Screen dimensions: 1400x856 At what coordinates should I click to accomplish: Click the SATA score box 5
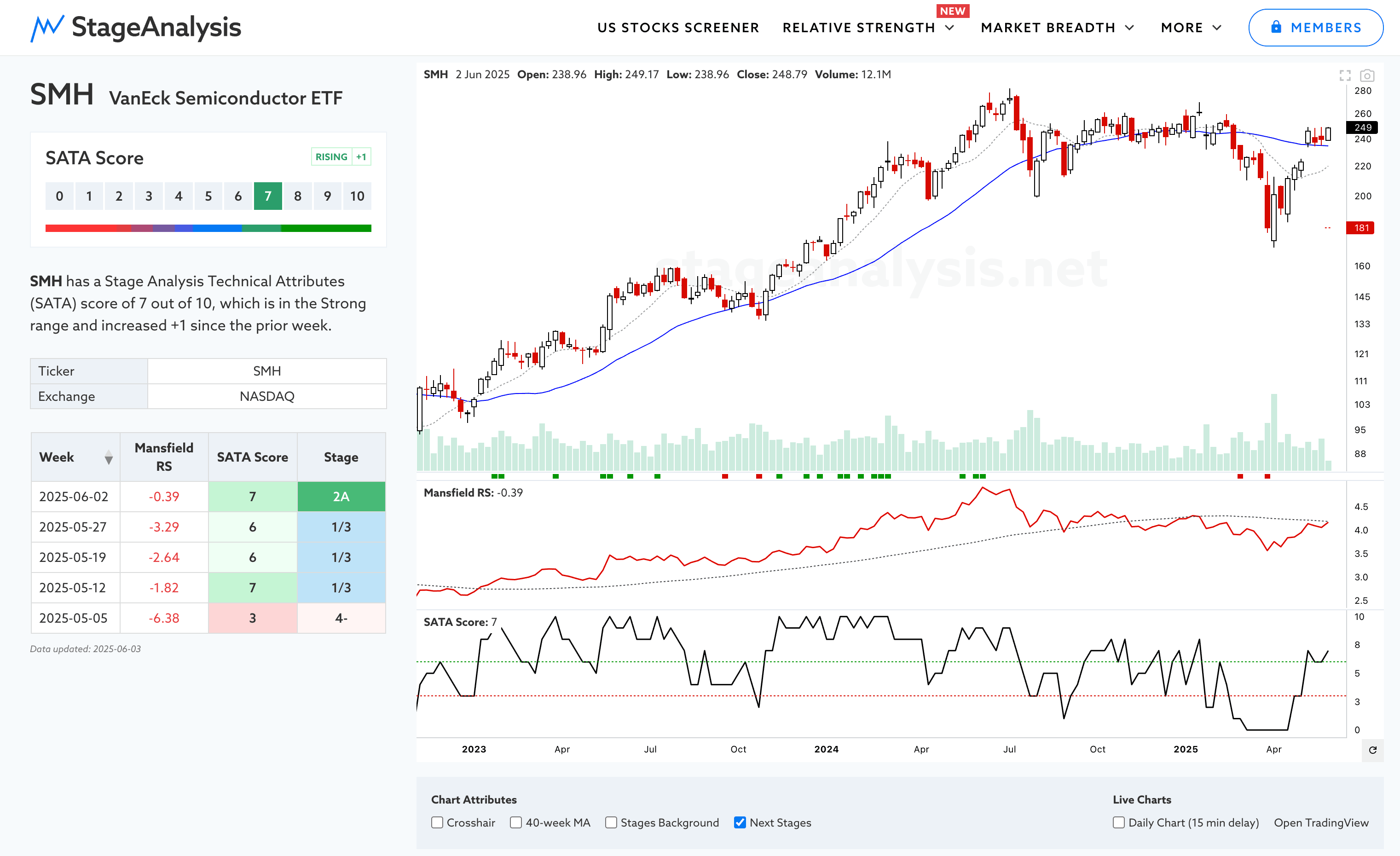click(208, 196)
